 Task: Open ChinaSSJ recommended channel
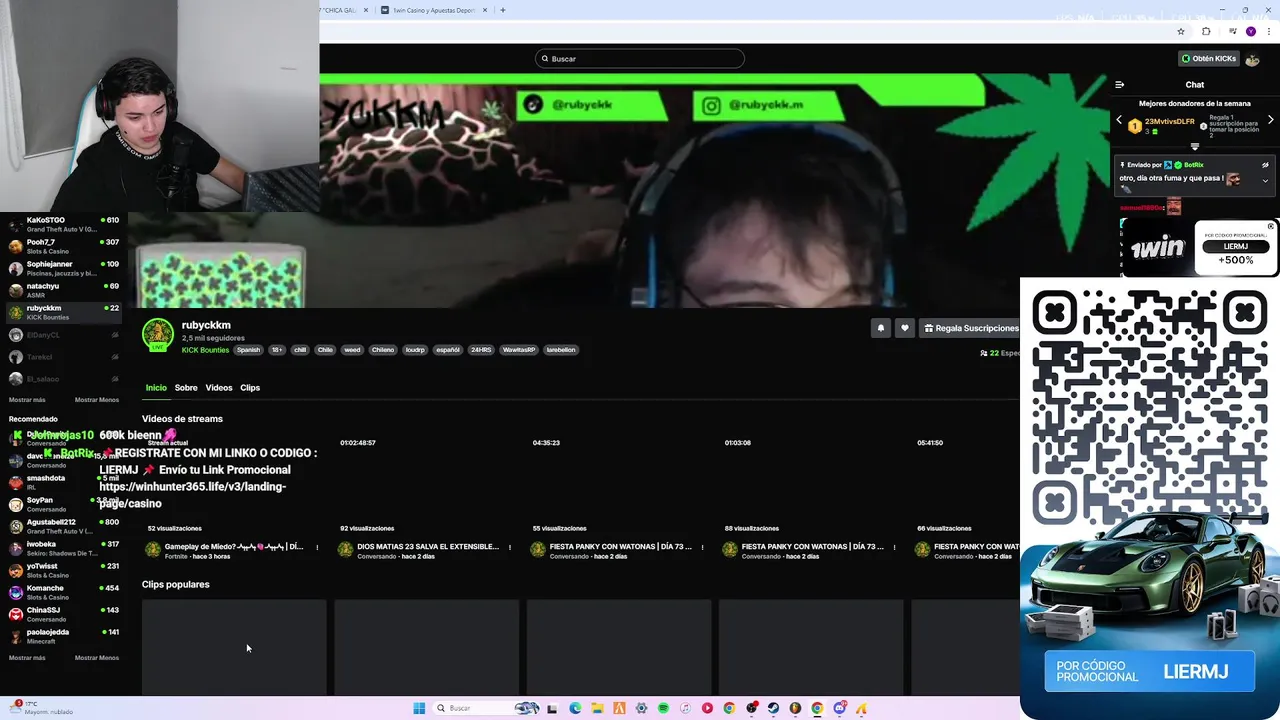coord(64,614)
